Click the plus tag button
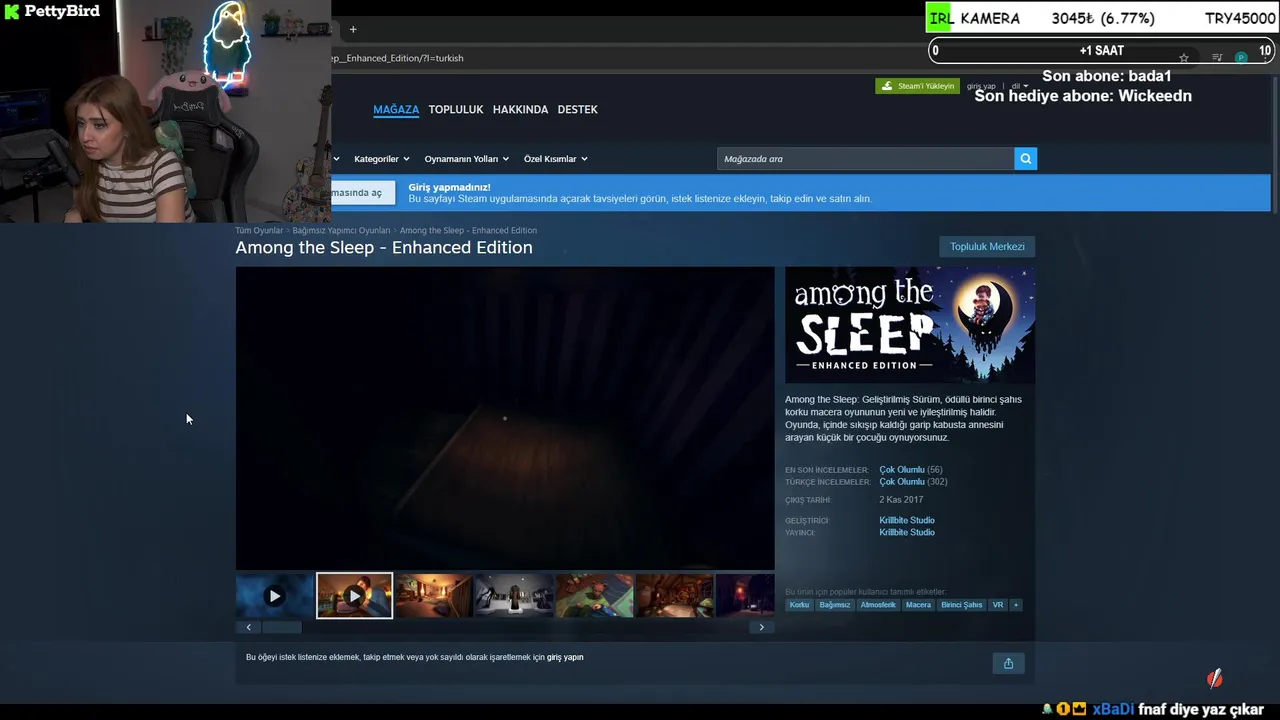 [1016, 605]
